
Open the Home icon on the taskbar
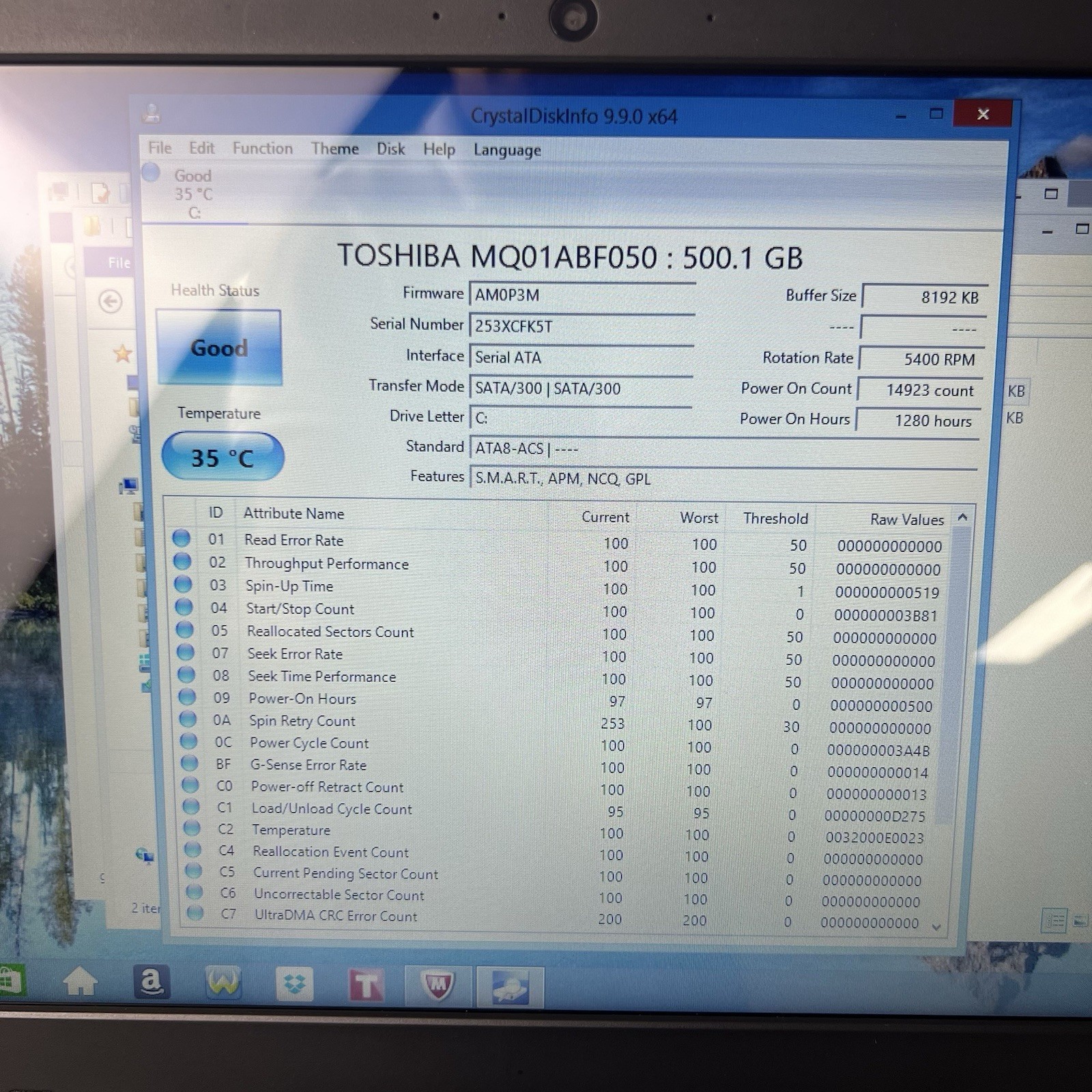pos(81,983)
